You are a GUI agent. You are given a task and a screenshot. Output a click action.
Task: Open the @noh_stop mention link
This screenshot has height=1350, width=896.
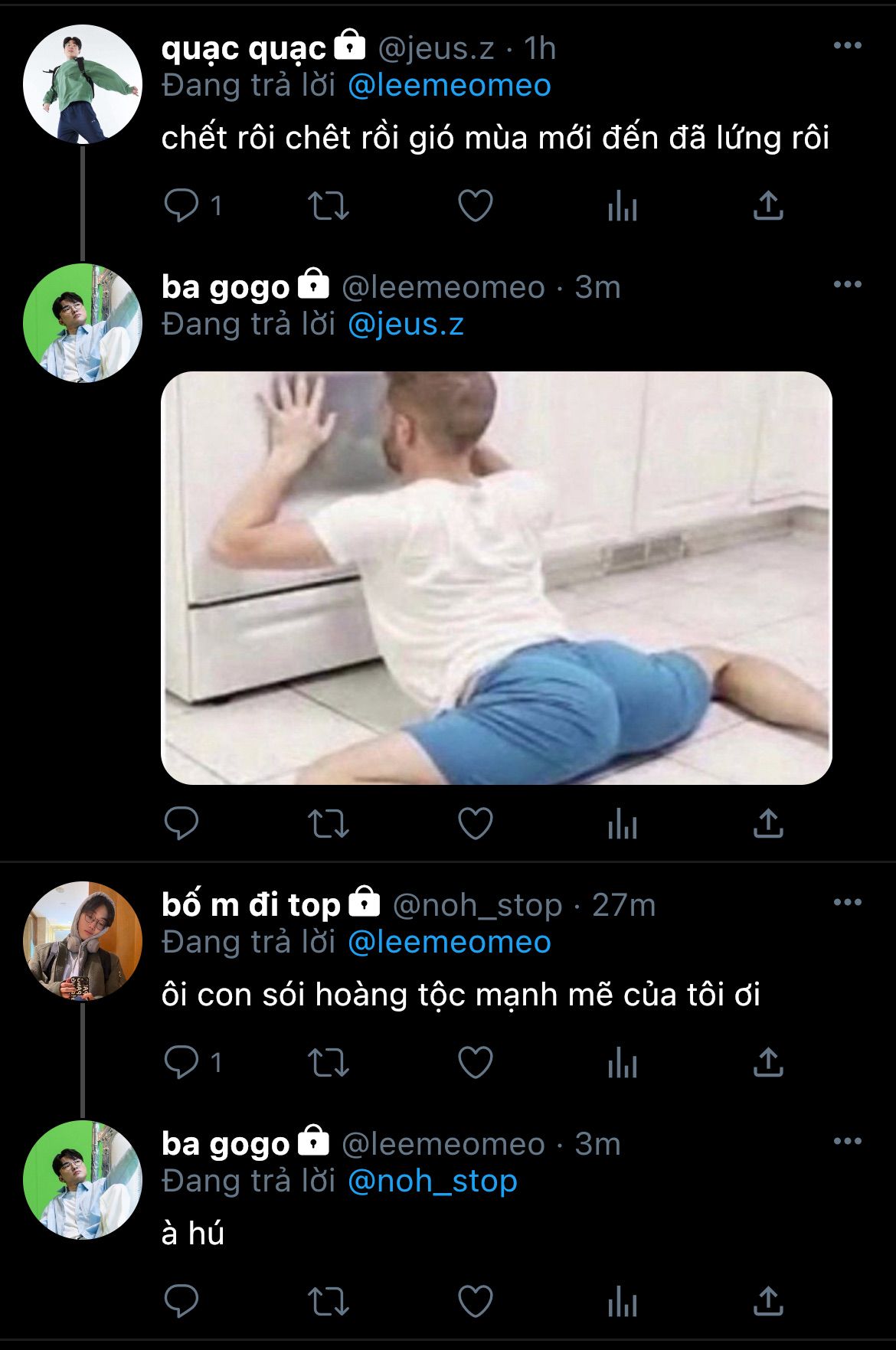click(432, 1181)
